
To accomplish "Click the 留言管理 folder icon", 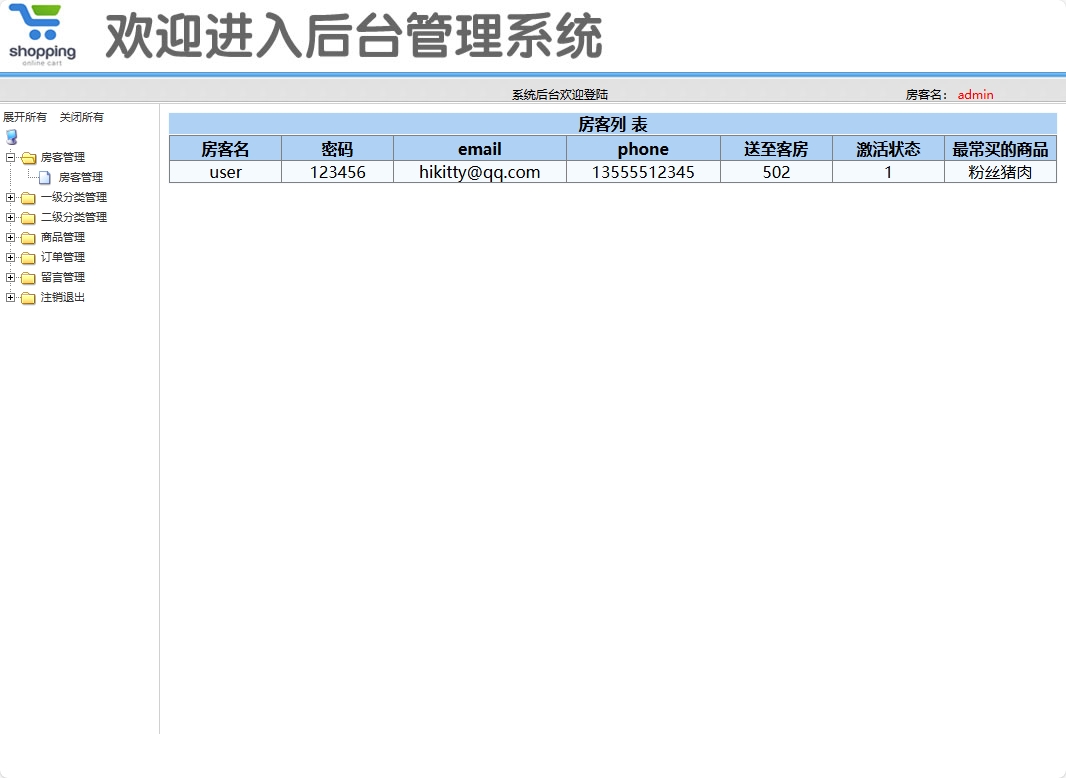I will tap(28, 277).
